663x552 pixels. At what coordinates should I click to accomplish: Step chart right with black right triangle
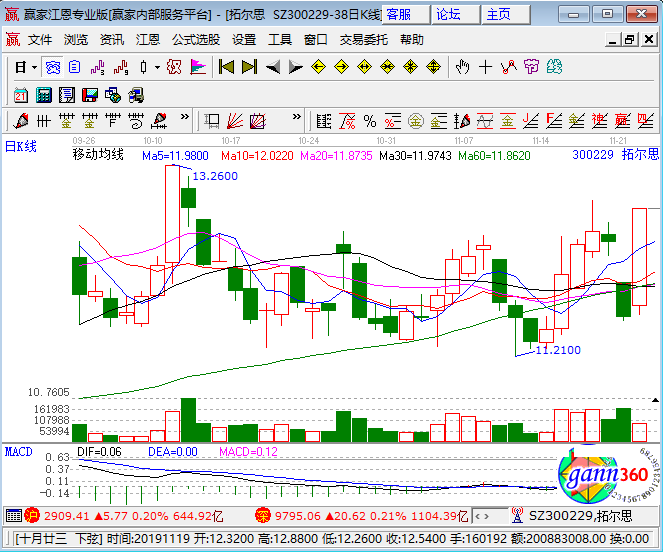(x=296, y=67)
